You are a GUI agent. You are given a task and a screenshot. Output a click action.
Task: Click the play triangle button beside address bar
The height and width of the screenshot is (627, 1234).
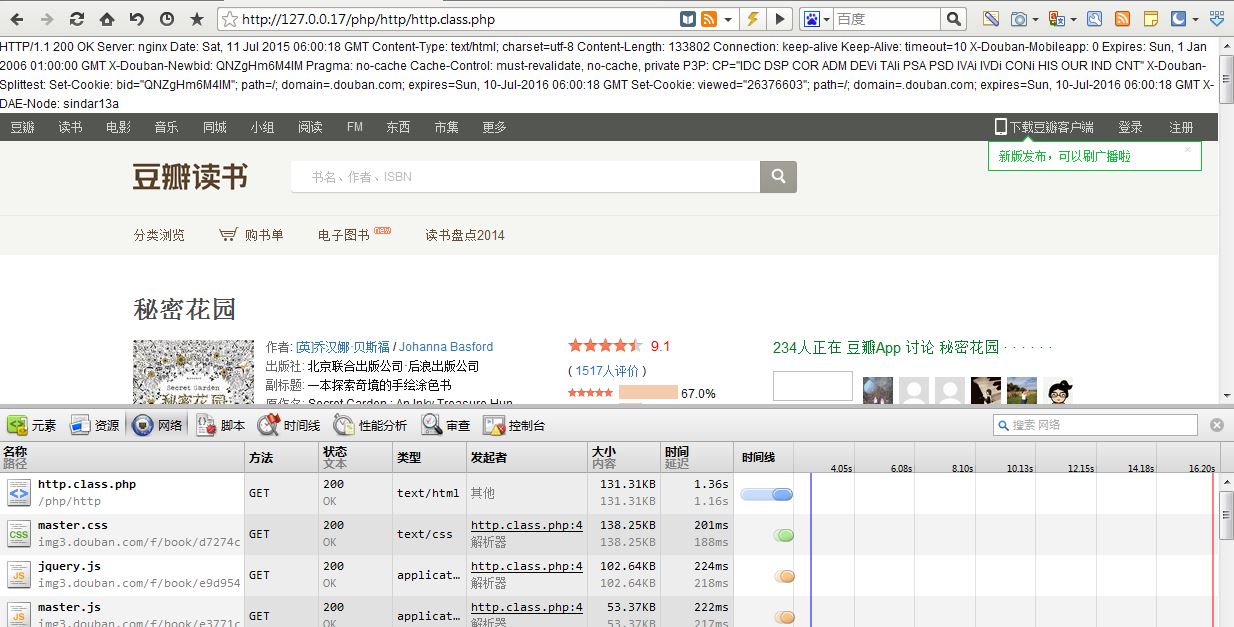pyautogui.click(x=780, y=19)
